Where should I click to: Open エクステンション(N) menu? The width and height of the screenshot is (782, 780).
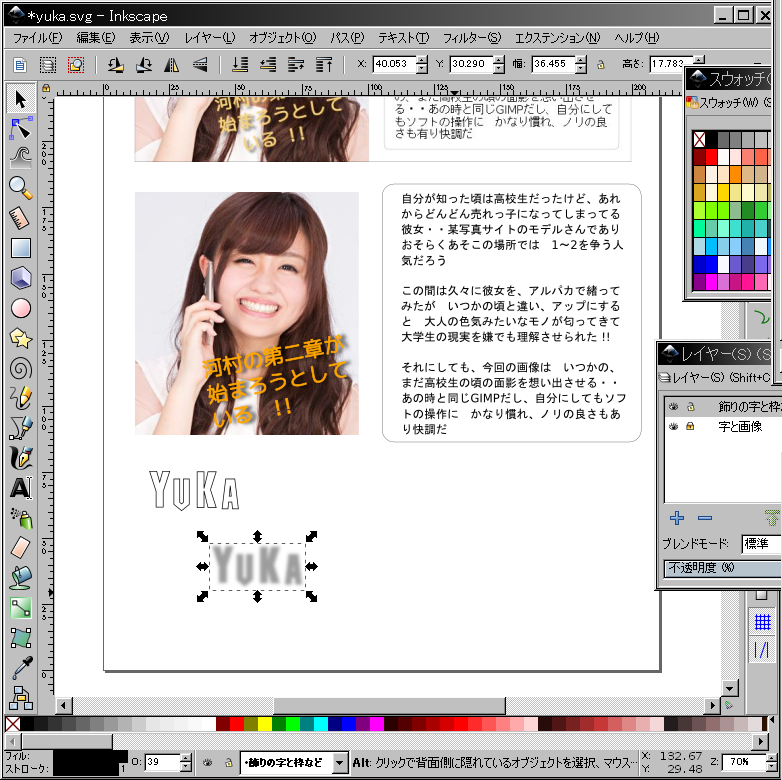(x=557, y=38)
